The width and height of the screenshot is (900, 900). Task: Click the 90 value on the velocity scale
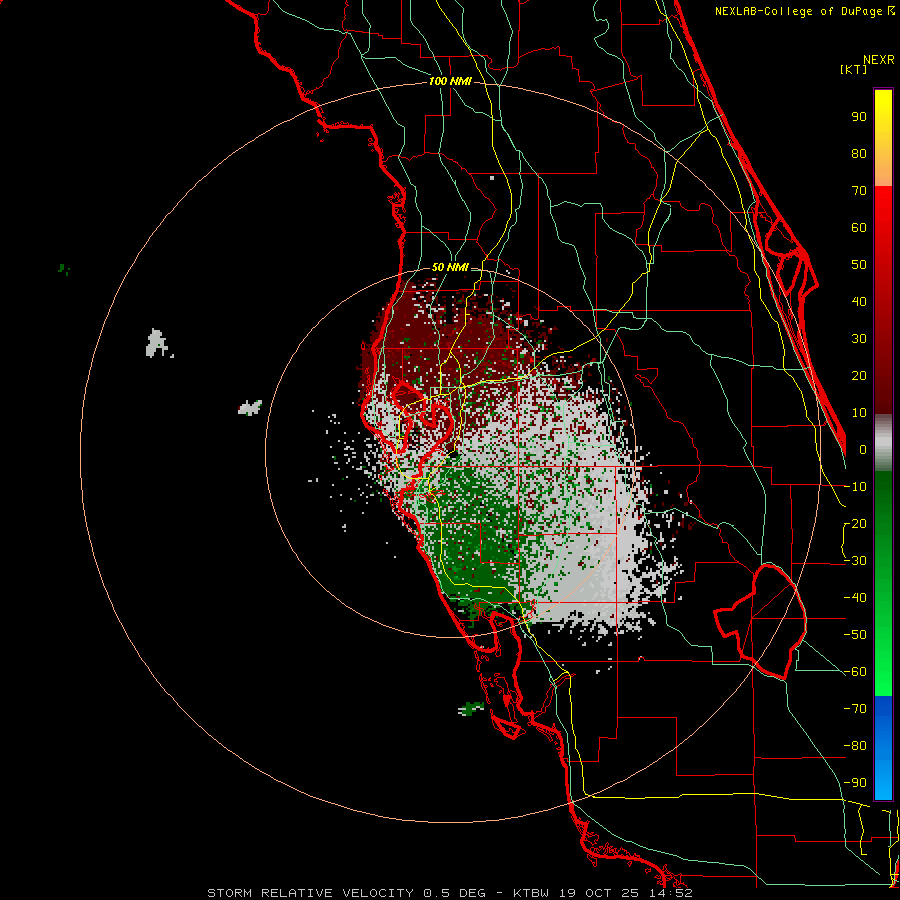pos(859,117)
